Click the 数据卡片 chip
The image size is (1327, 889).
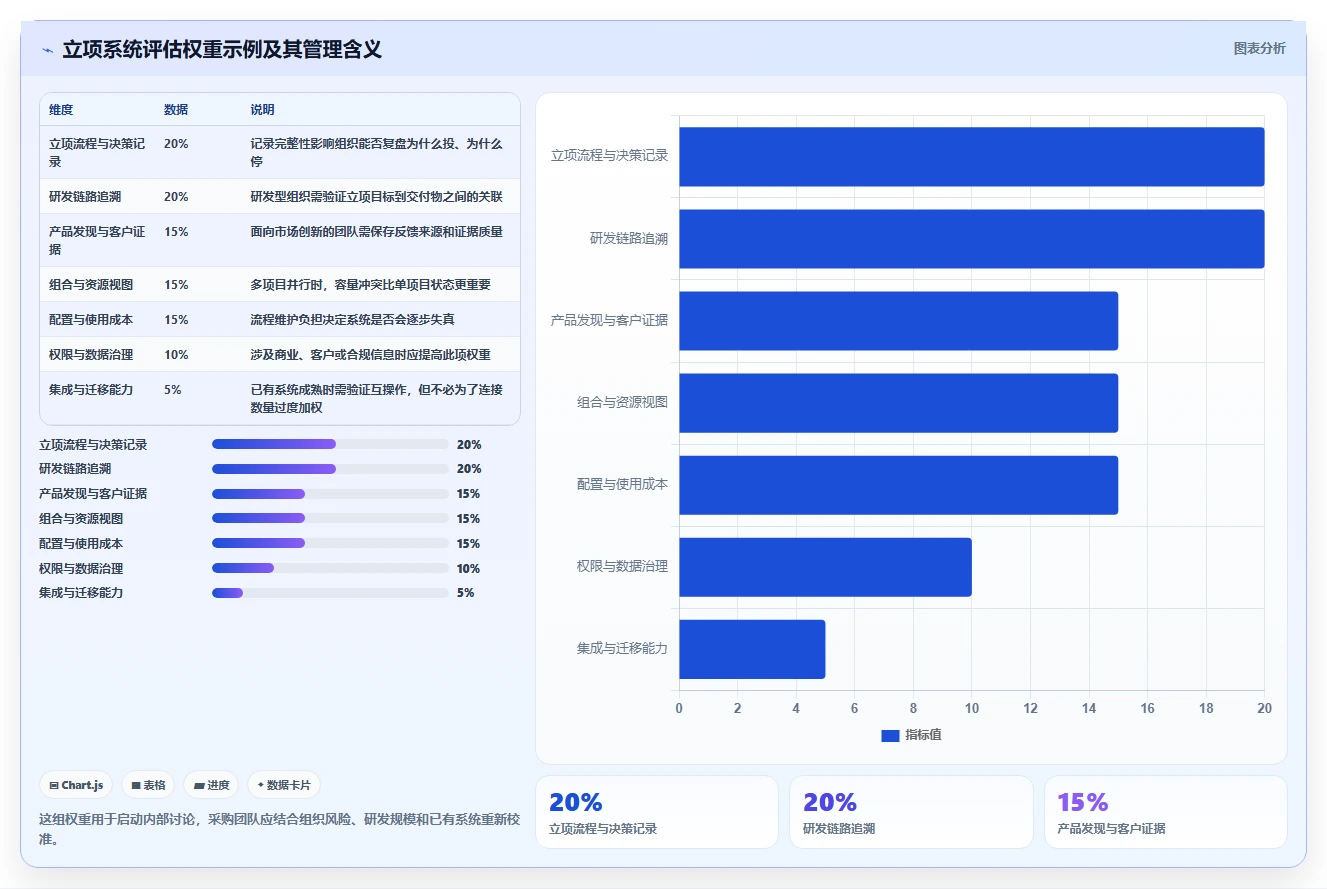[284, 785]
